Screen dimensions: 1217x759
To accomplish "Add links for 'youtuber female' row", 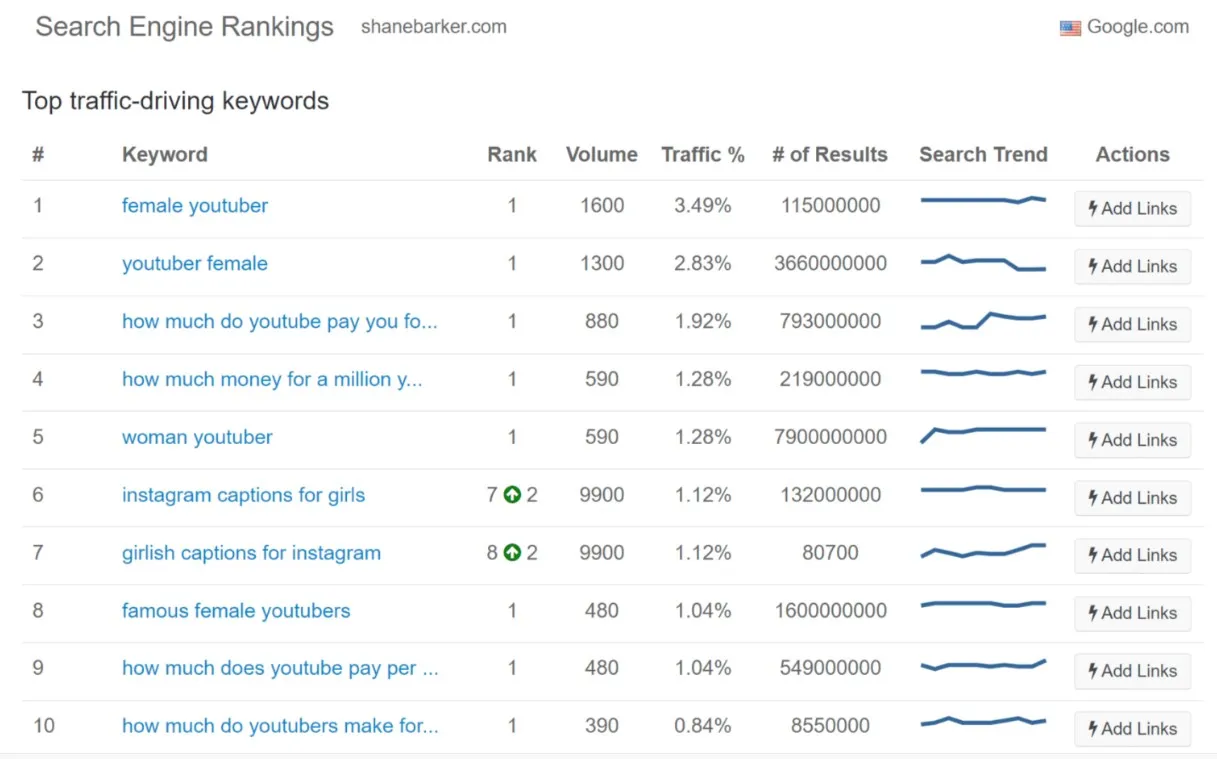I will 1132,267.
